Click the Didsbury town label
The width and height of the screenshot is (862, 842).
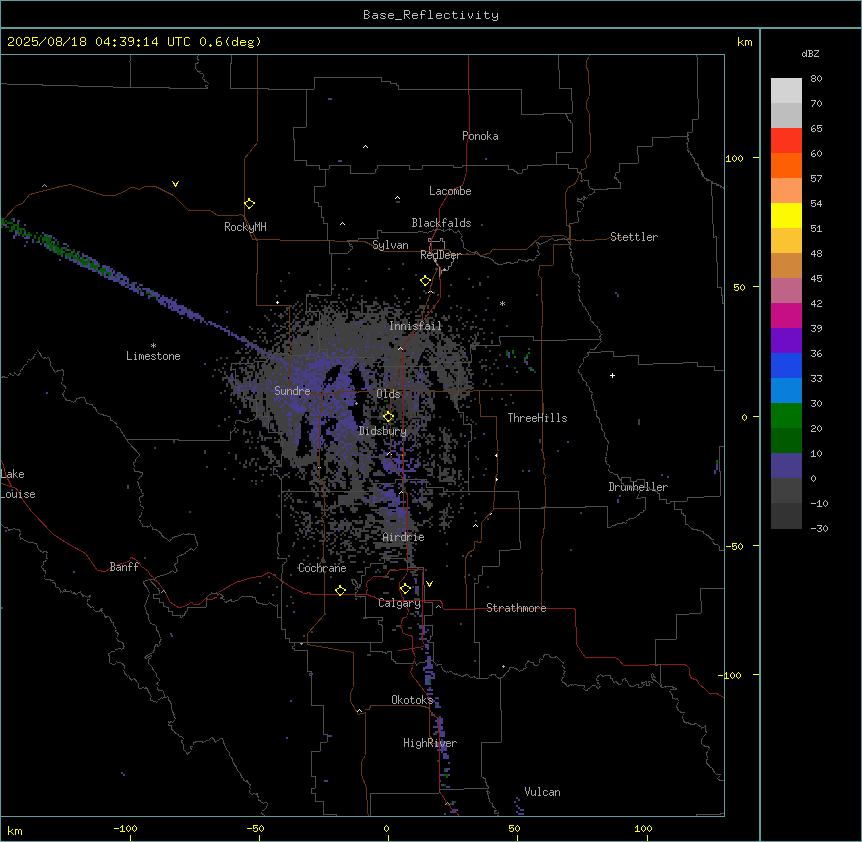pyautogui.click(x=383, y=431)
